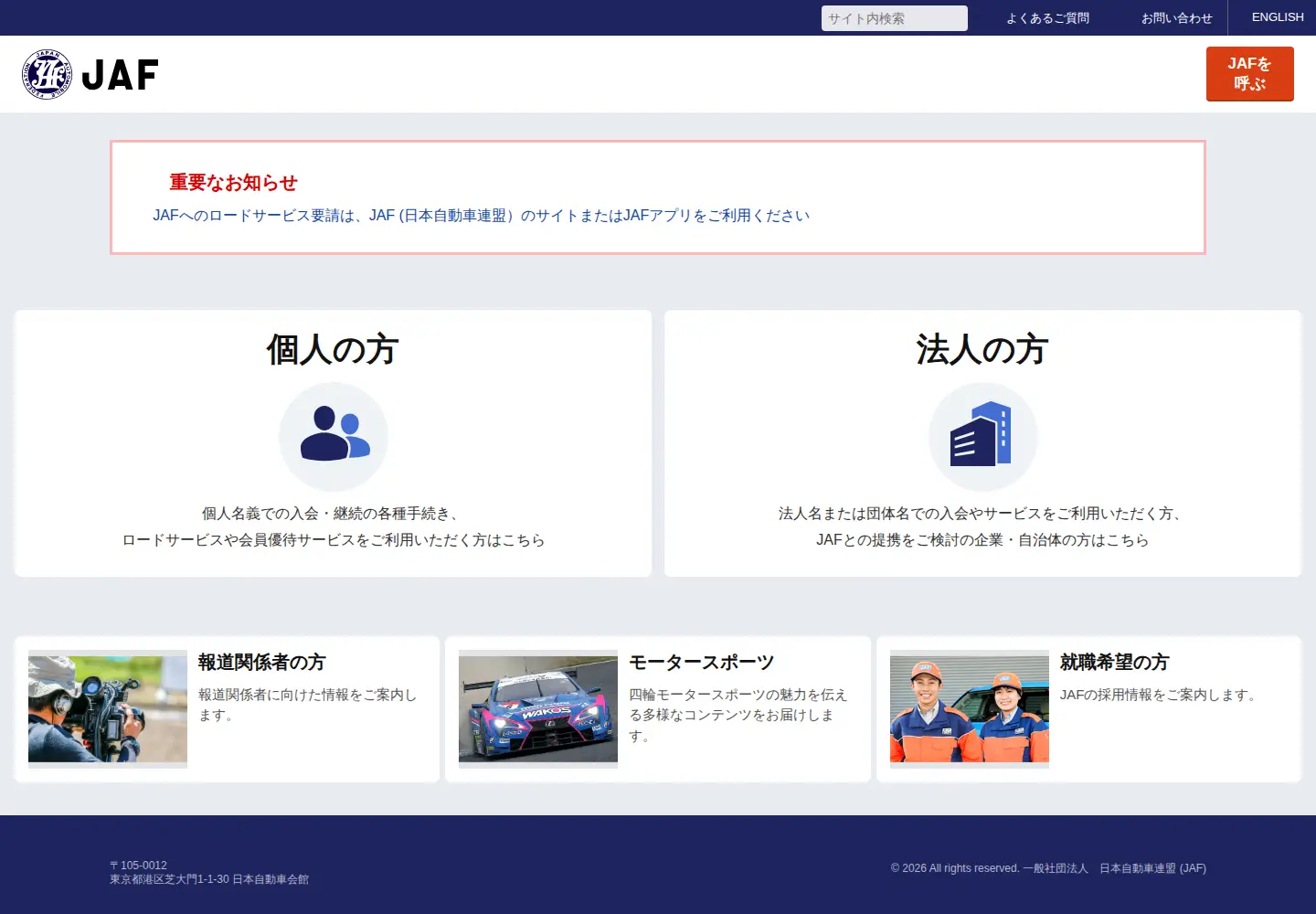Open the お問い合わせ contact link

(x=1177, y=18)
